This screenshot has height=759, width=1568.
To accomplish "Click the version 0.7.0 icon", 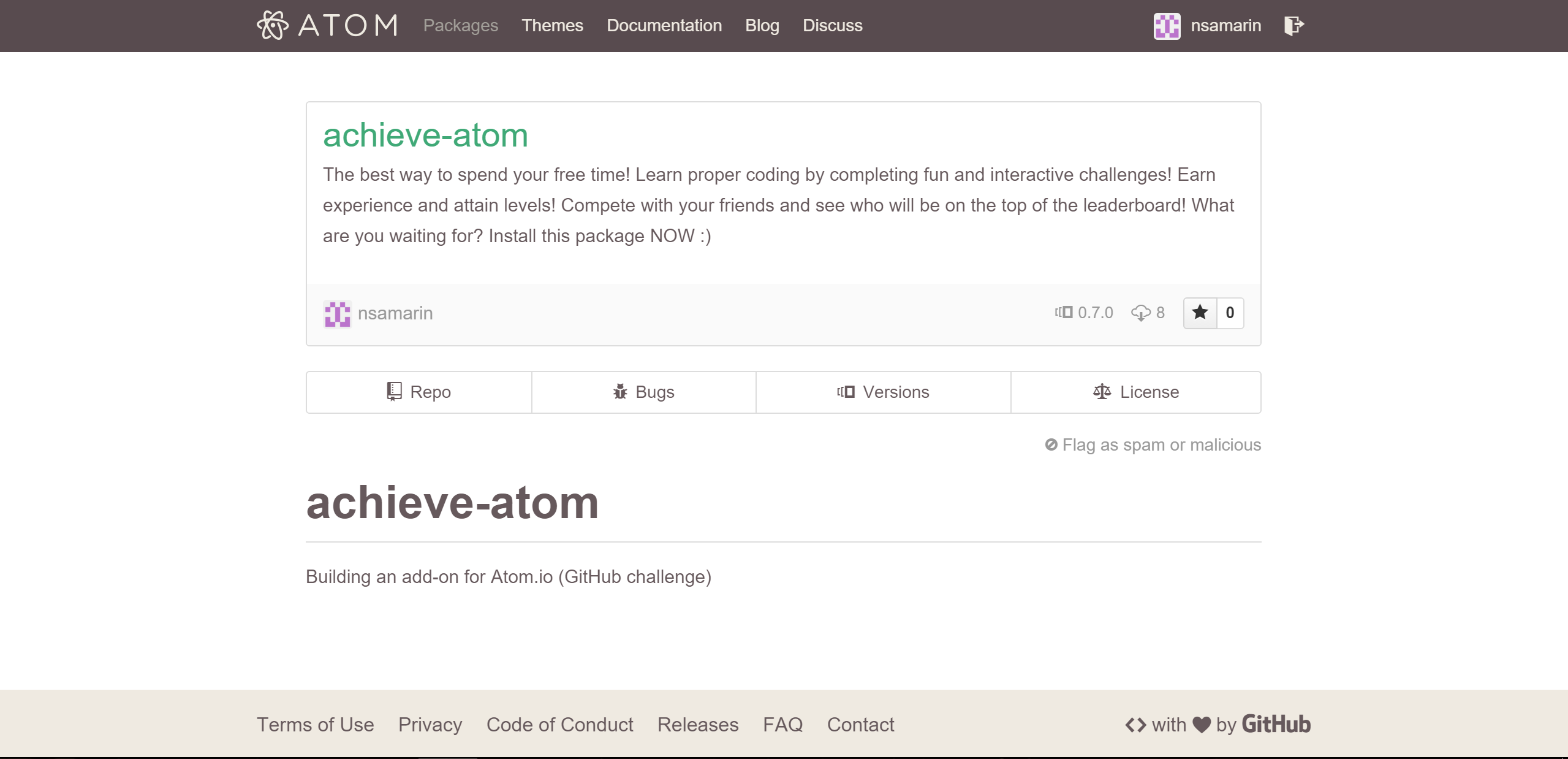I will pos(1064,312).
